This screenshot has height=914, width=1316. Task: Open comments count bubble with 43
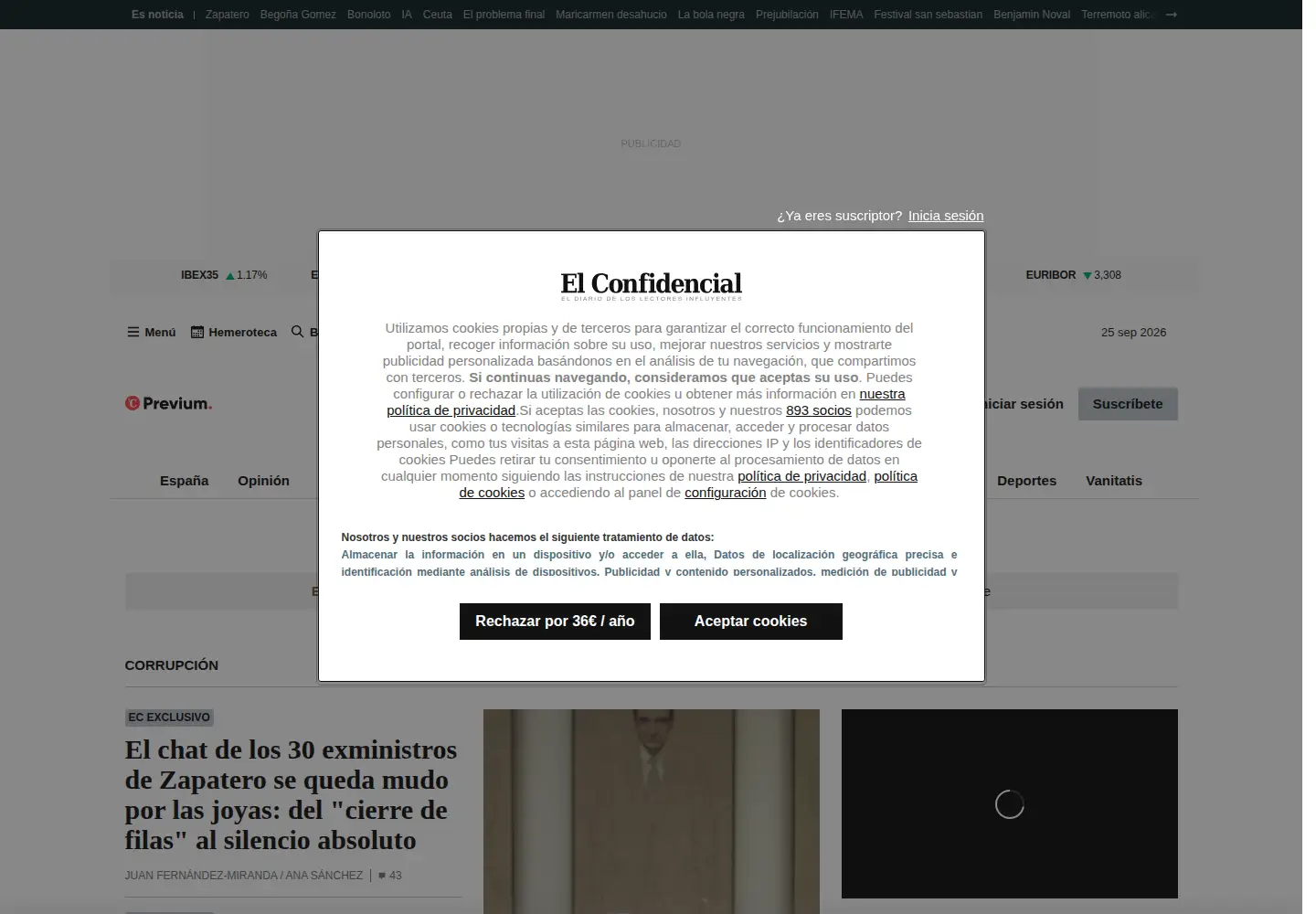coord(390,876)
